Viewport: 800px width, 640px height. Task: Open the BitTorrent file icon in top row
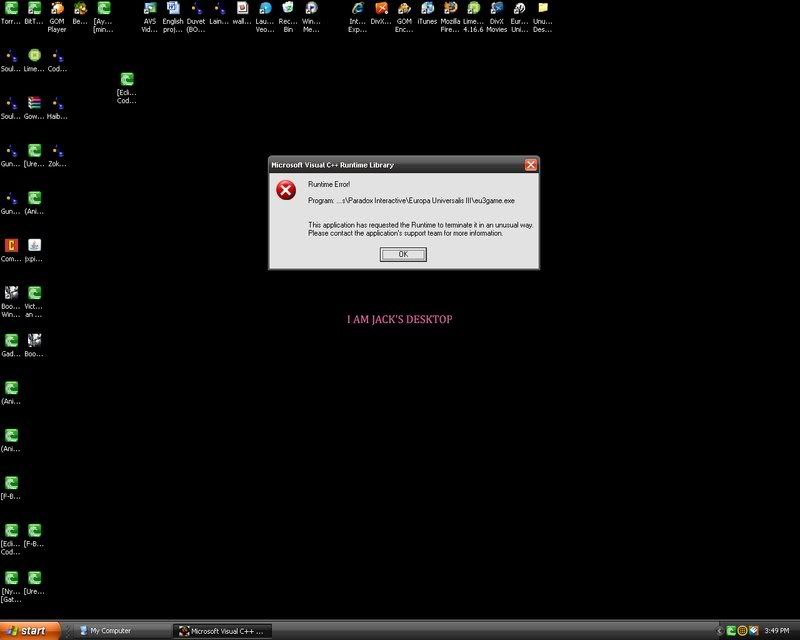pyautogui.click(x=34, y=13)
